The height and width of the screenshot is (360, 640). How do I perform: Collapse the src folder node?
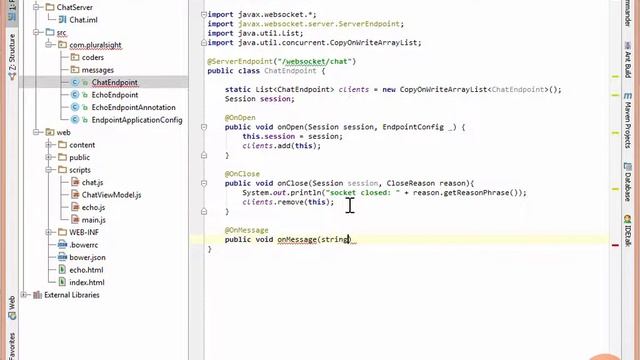pyautogui.click(x=36, y=32)
